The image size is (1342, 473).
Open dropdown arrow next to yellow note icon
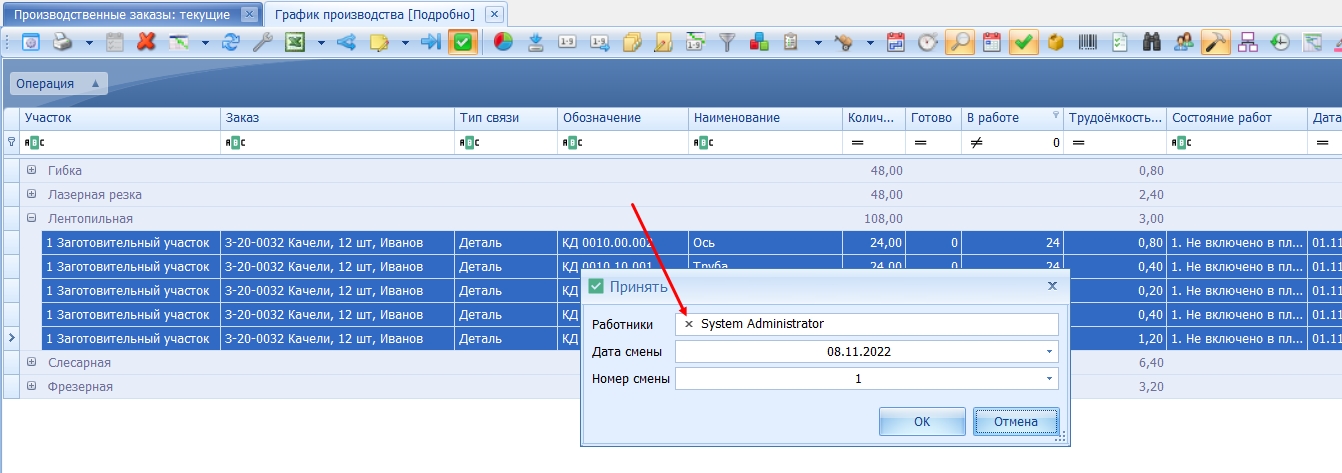point(405,43)
